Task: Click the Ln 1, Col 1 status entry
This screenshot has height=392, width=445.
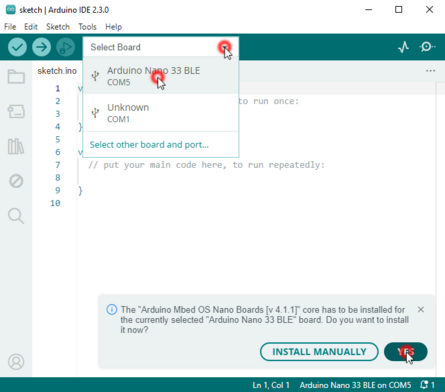Action: (x=271, y=385)
